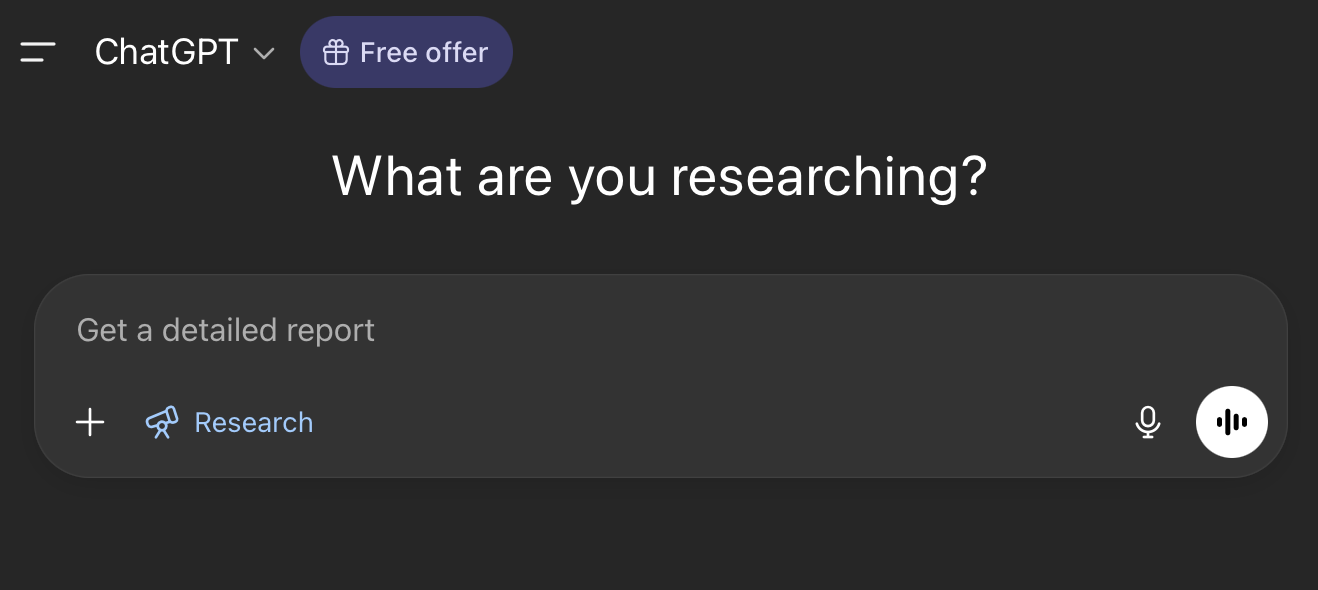Click the "What are you researching?" heading
The width and height of the screenshot is (1318, 590).
tap(659, 176)
